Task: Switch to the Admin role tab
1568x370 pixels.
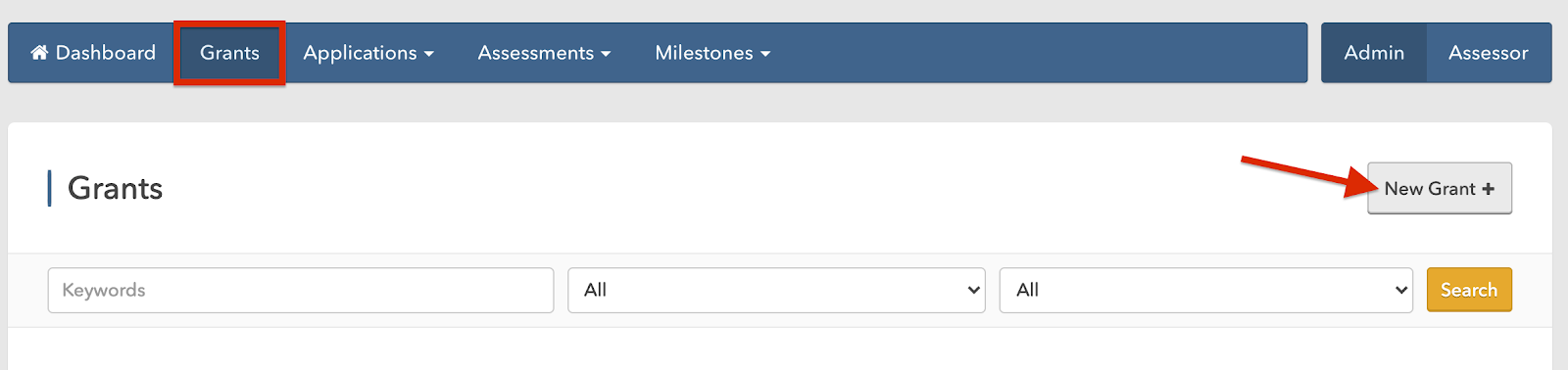Action: [x=1374, y=53]
